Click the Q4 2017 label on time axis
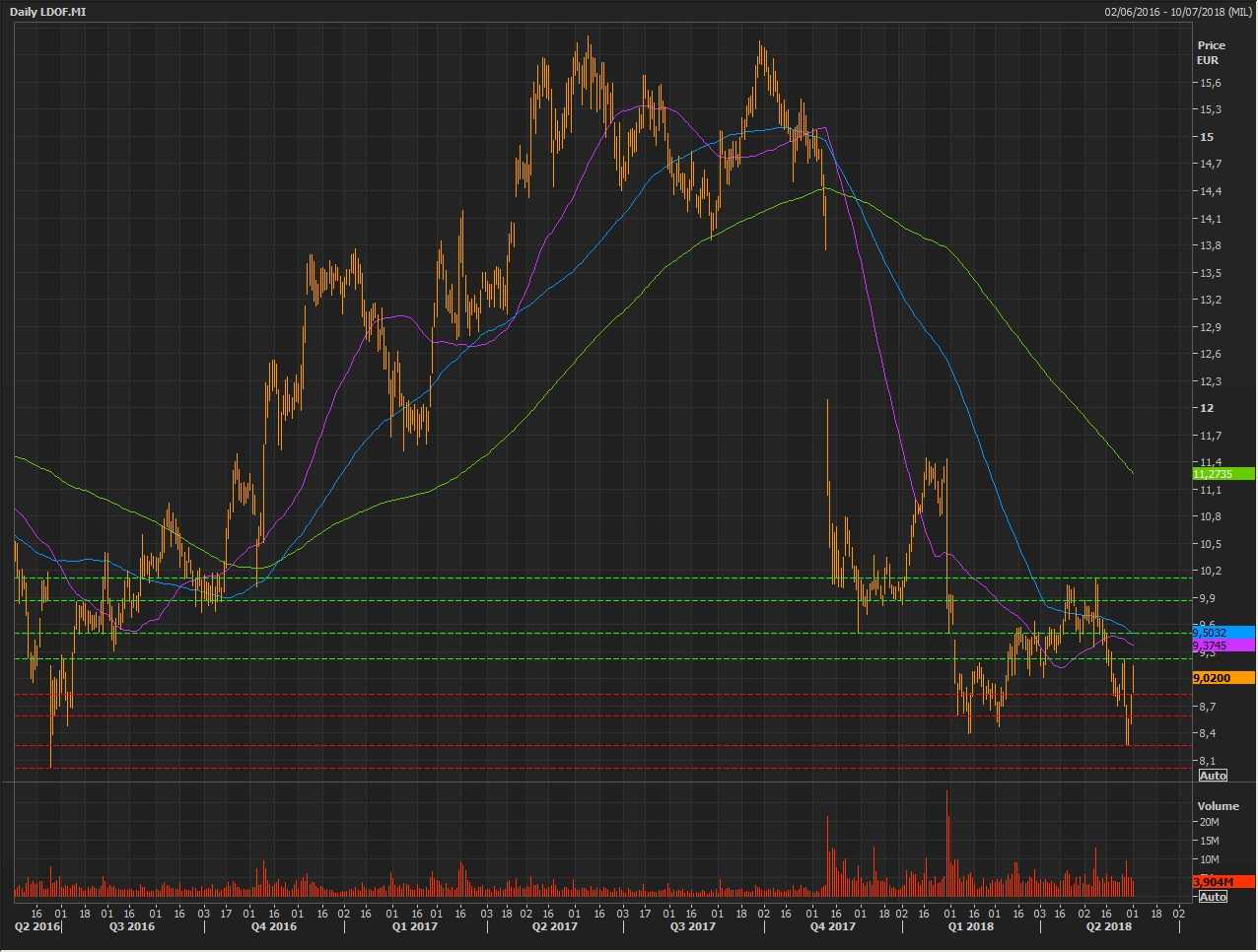The image size is (1258, 952). pyautogui.click(x=832, y=927)
